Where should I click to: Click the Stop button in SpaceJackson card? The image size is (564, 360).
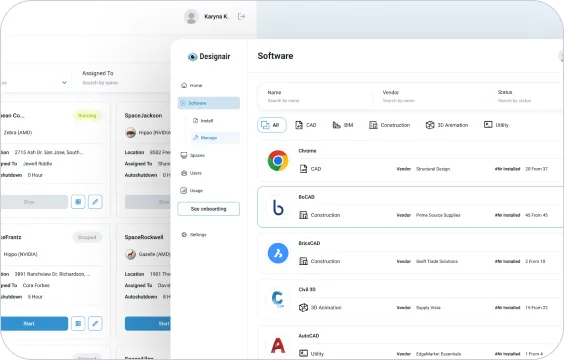pyautogui.click(x=148, y=202)
